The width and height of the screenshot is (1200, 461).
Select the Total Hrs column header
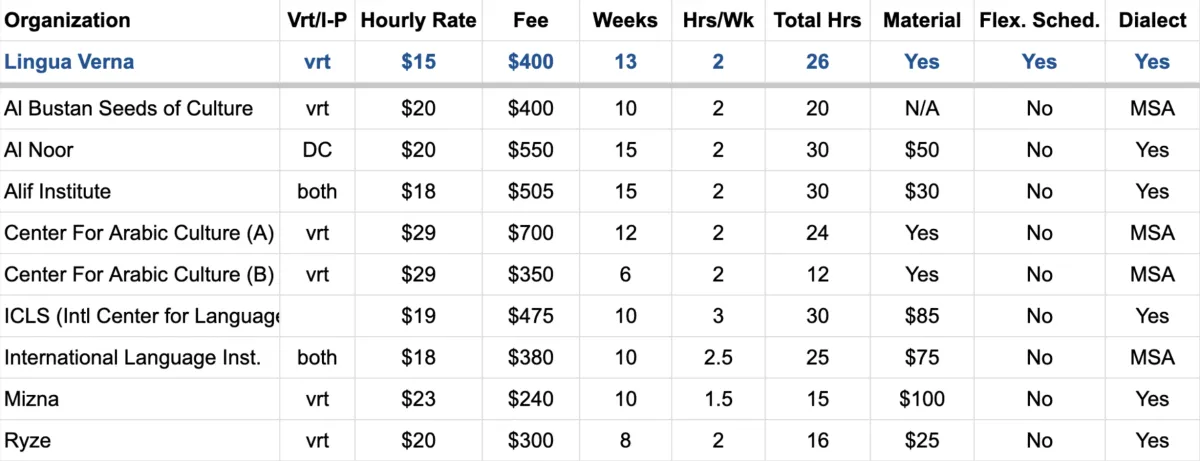817,20
